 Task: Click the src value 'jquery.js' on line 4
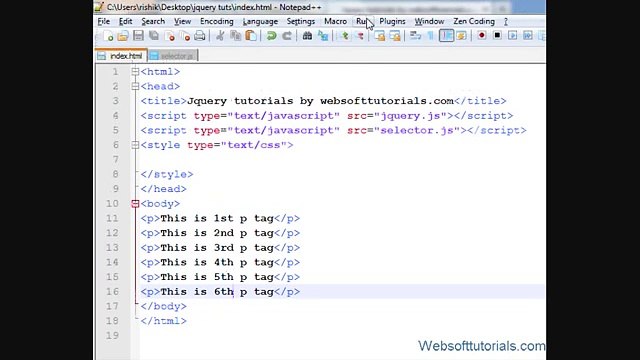coord(411,116)
